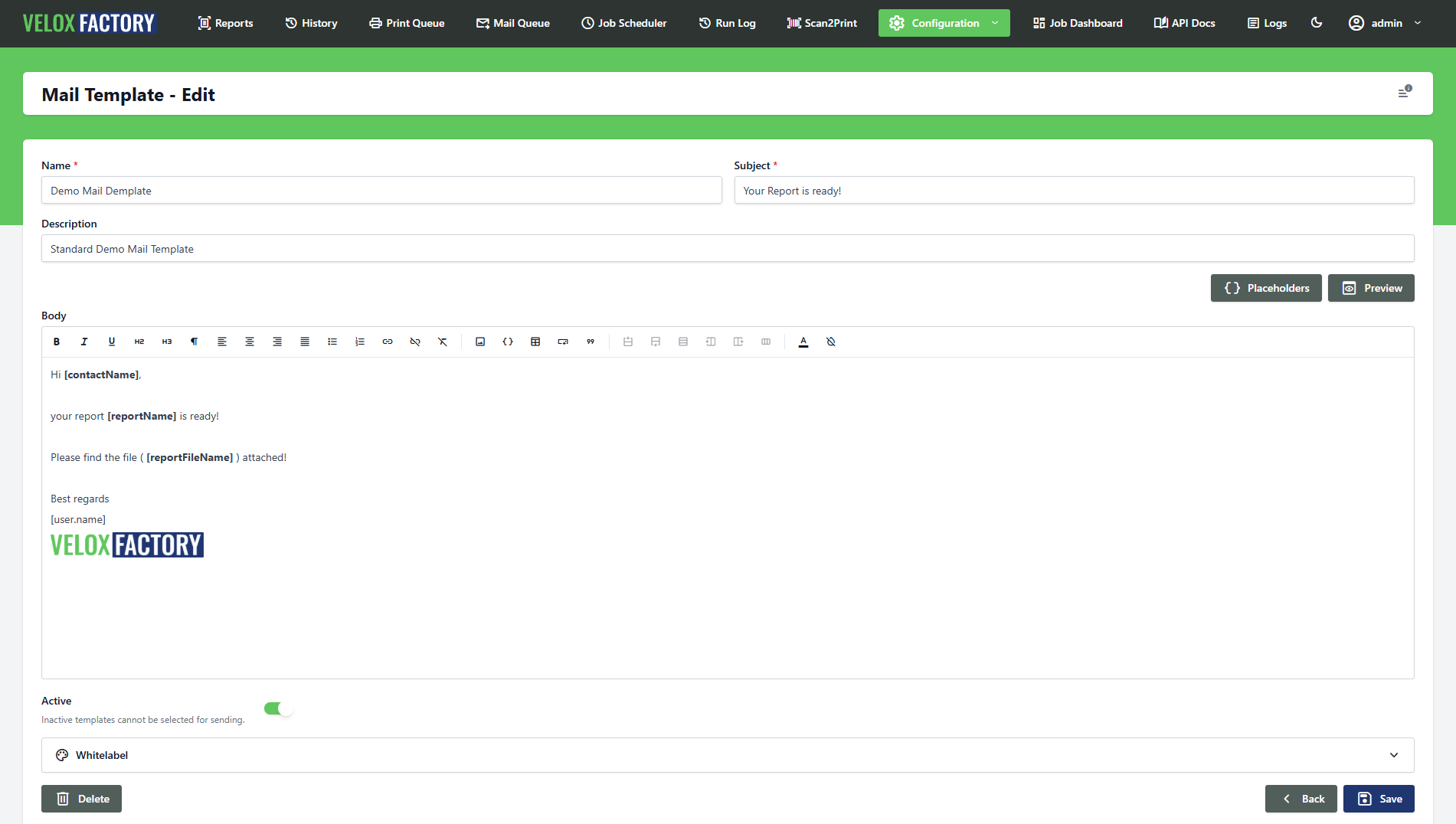Set paragraph style with pilcrow icon
Screen dimensions: 1456x824
tap(195, 342)
